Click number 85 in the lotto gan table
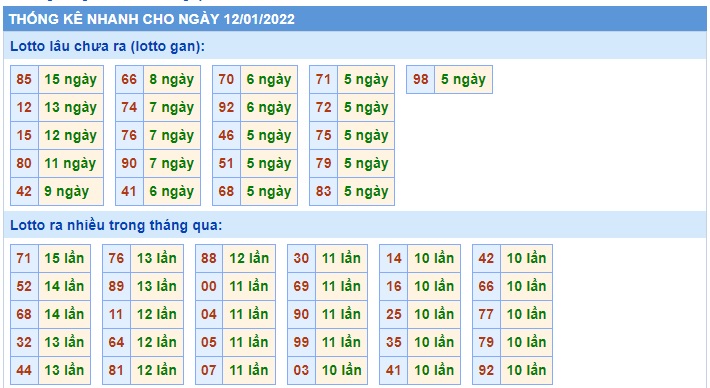 24,79
